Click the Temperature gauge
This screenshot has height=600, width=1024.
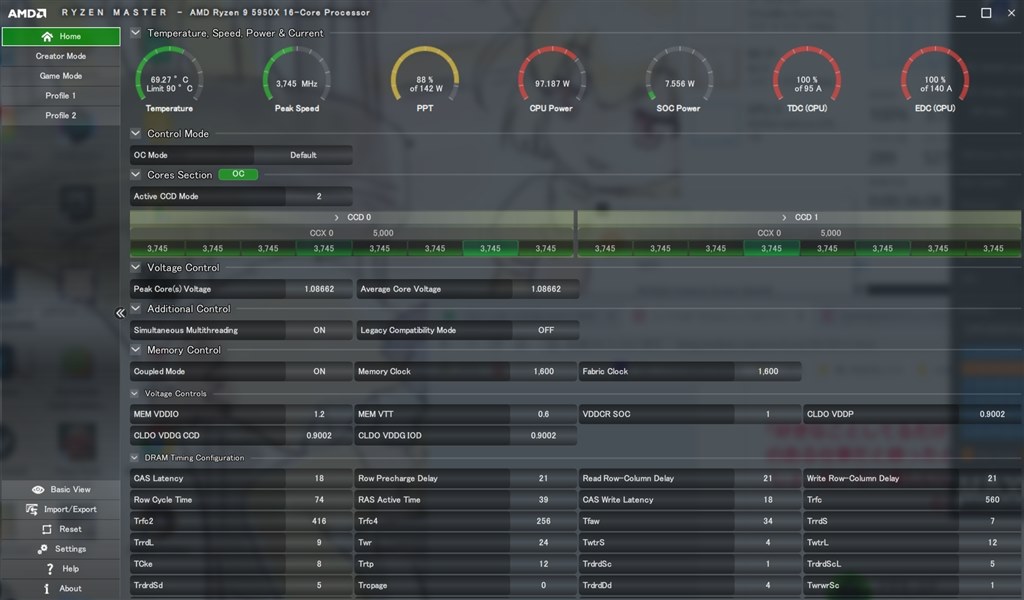[x=169, y=79]
